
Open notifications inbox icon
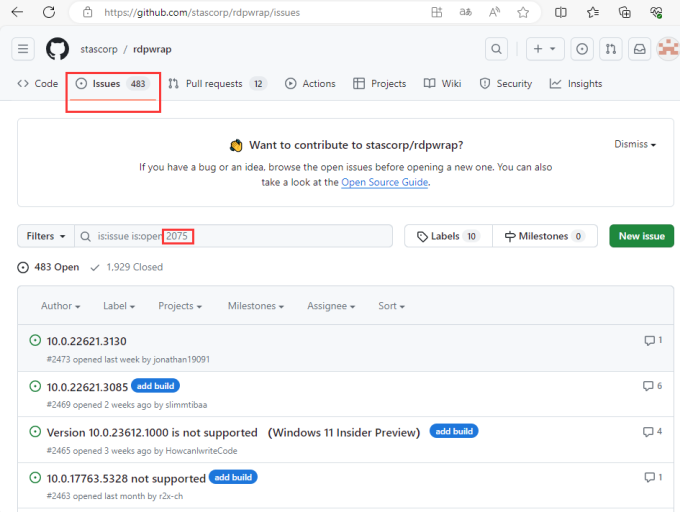(x=640, y=49)
